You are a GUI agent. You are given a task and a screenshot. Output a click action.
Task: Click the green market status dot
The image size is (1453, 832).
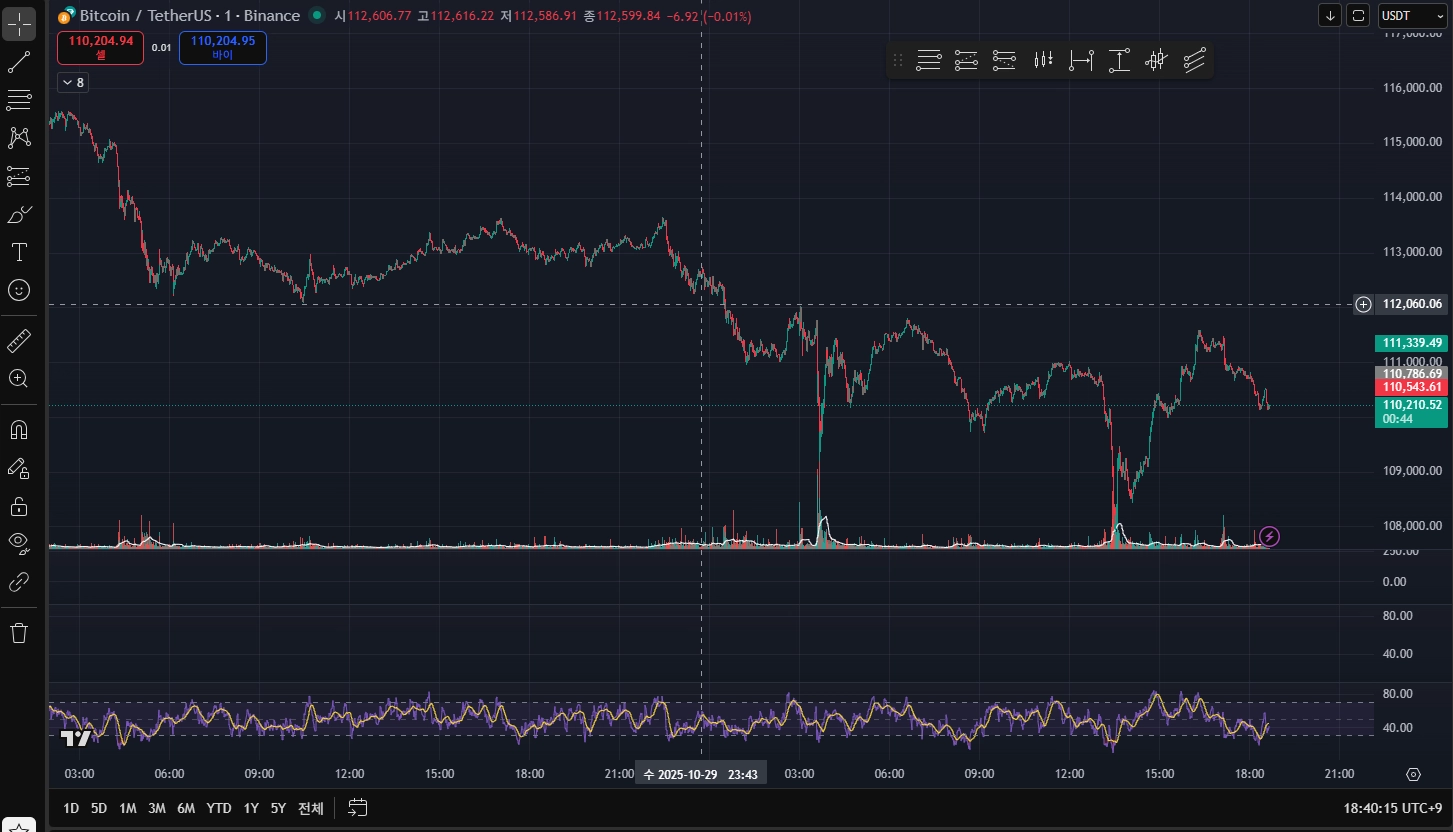click(317, 16)
